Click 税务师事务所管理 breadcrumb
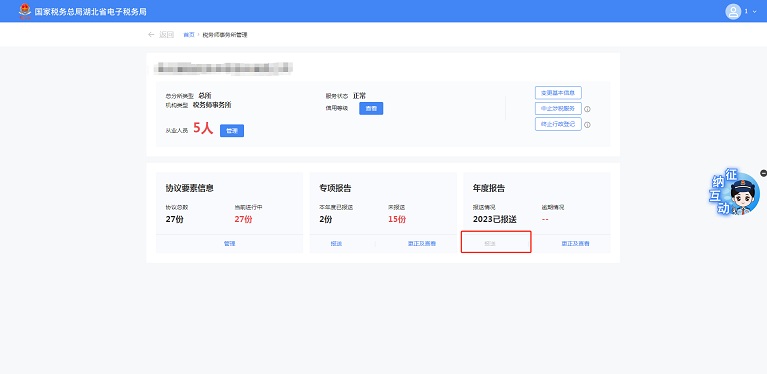 click(225, 35)
